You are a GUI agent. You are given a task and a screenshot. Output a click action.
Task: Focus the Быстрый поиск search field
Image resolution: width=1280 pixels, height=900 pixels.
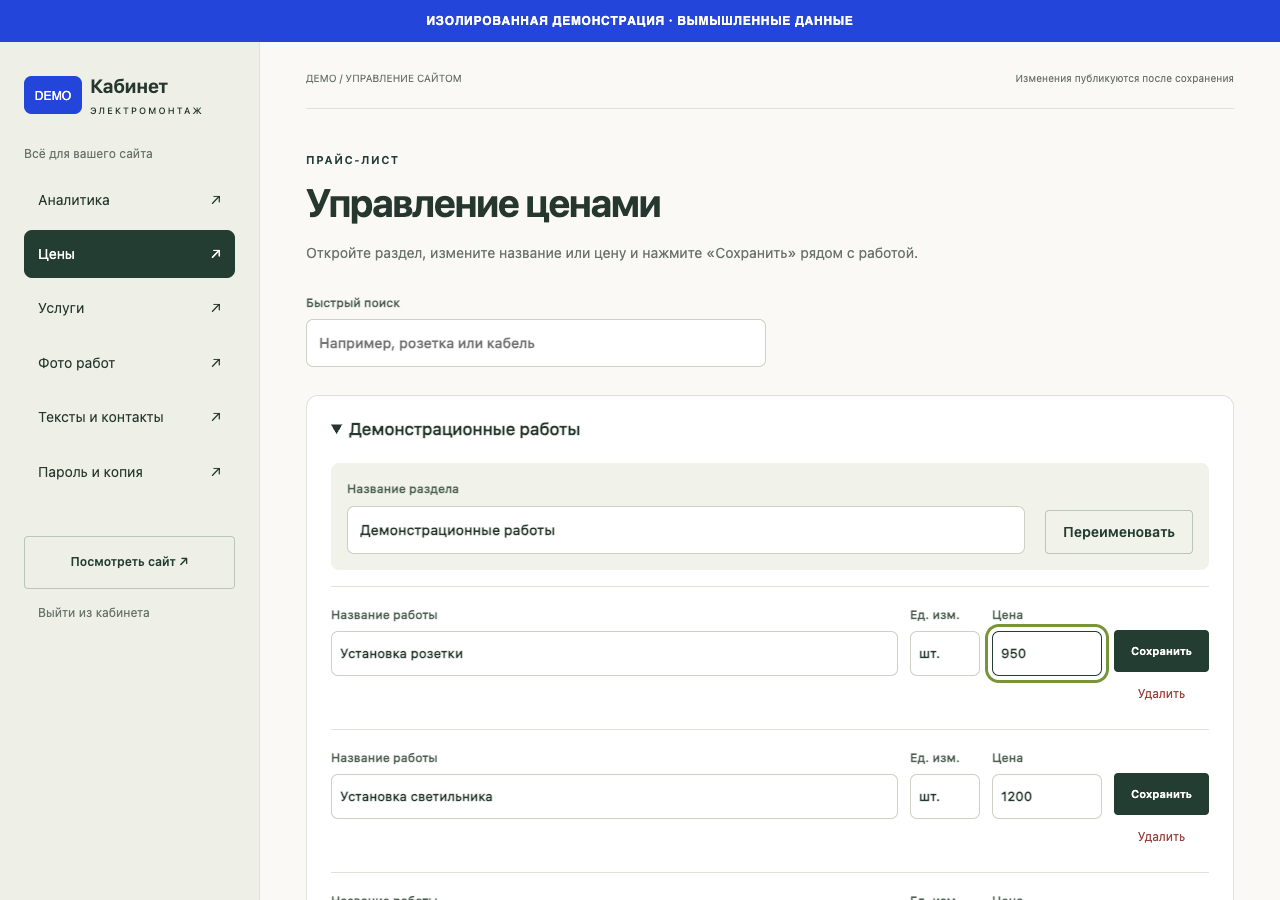[536, 343]
